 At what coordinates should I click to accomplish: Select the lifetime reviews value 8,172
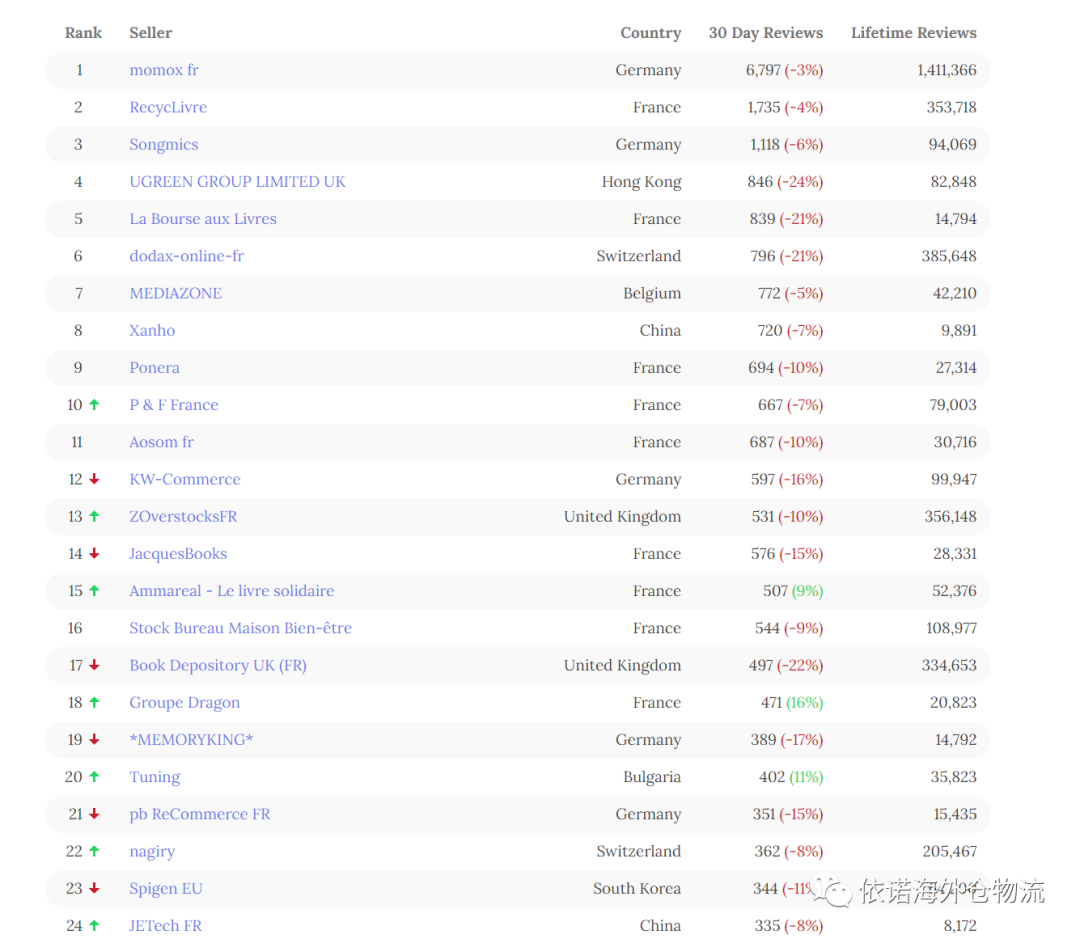tap(960, 926)
